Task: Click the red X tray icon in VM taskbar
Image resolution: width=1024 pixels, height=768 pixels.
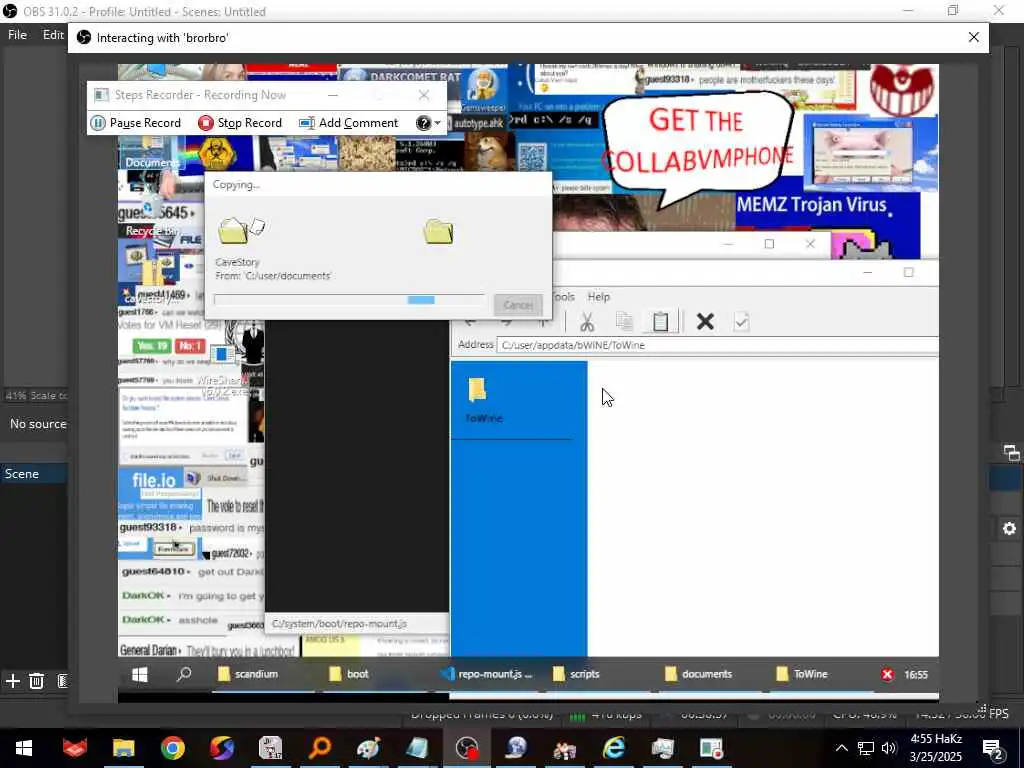Action: click(x=887, y=675)
